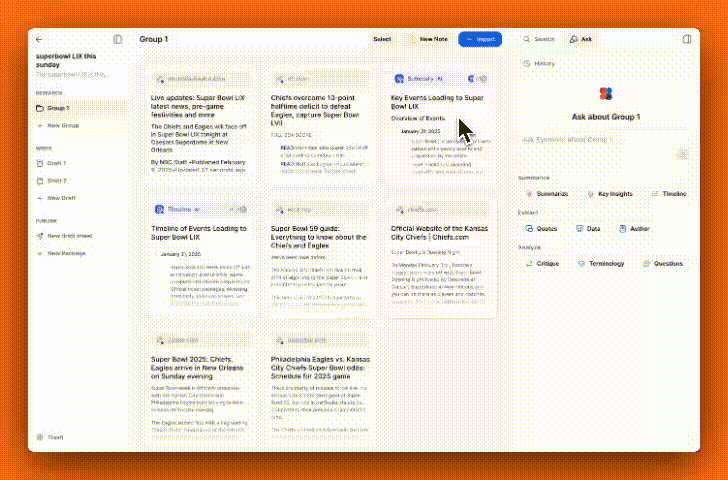Click Overview of Events text
Viewport: 728px width, 480px height.
click(x=418, y=118)
